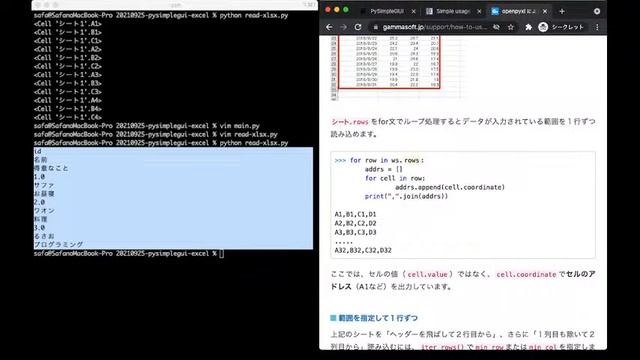Click terminal output <Cell 'シート1'.C4>
This screenshot has height=360, width=640.
(68, 118)
